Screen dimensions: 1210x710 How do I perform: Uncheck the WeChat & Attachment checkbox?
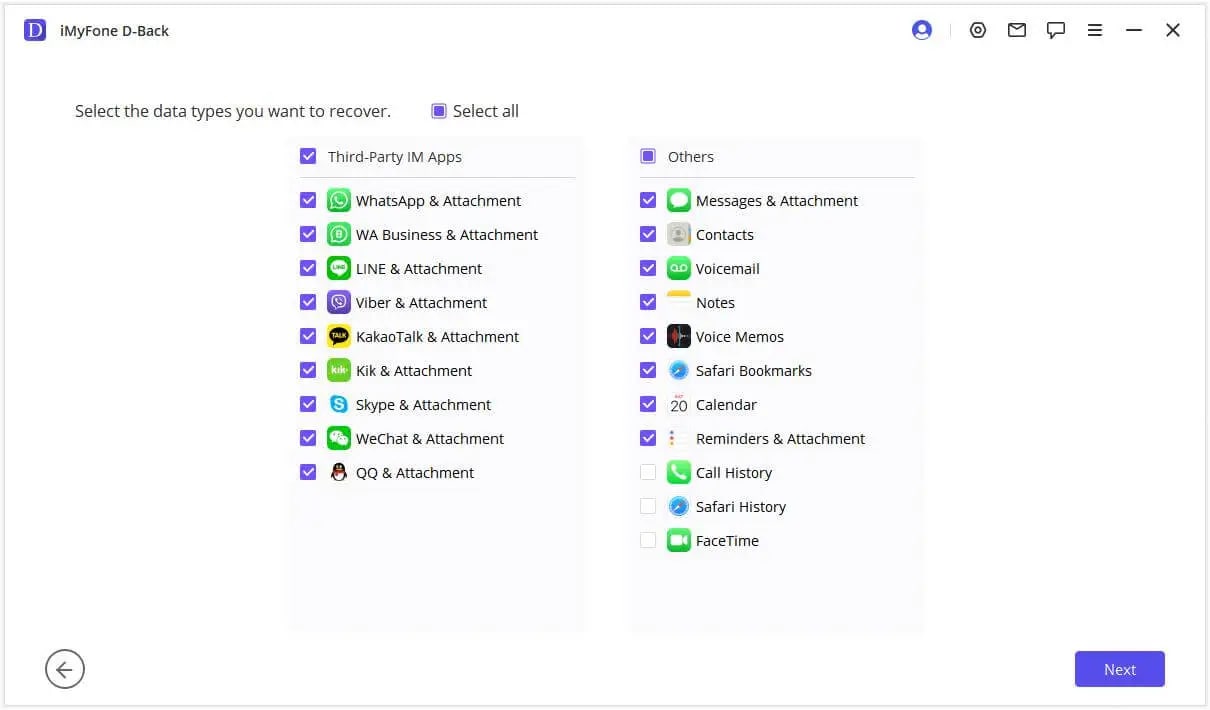pos(308,438)
